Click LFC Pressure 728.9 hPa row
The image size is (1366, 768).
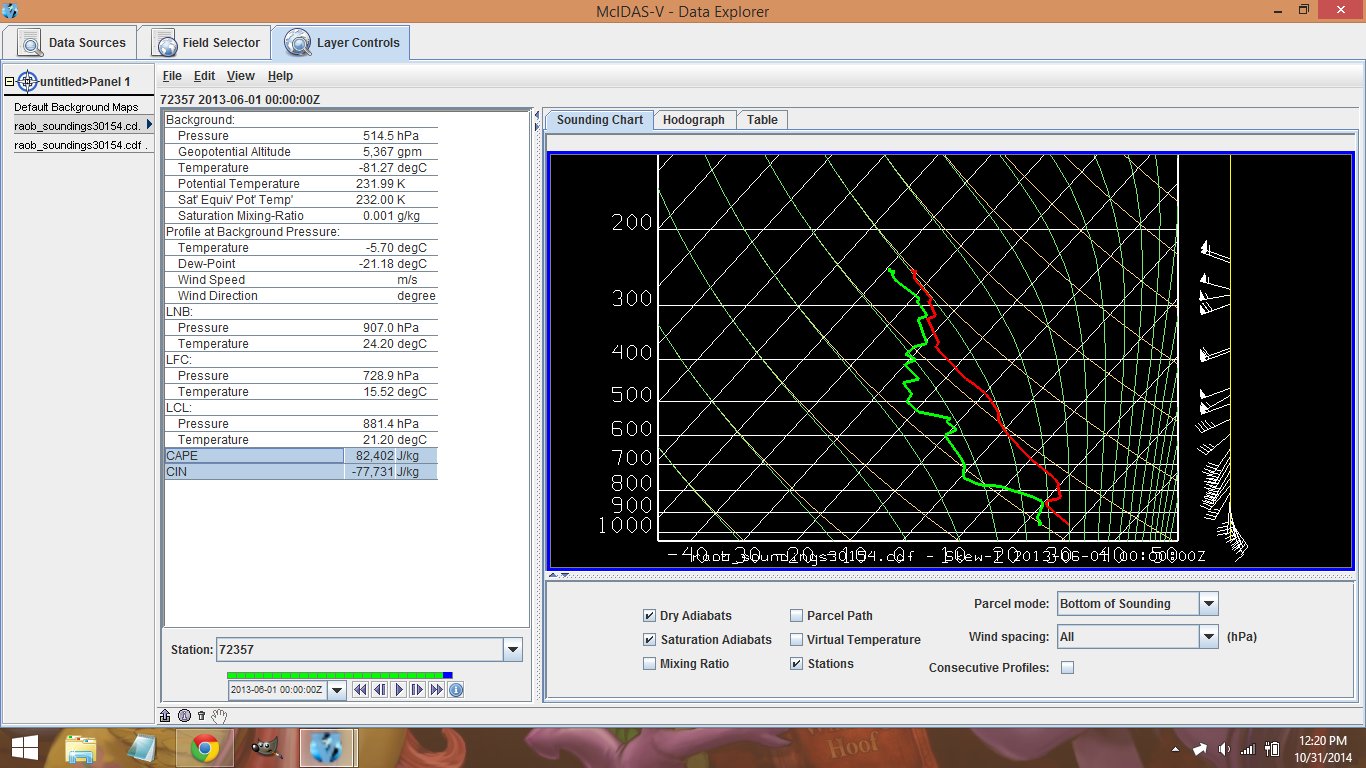(x=300, y=376)
